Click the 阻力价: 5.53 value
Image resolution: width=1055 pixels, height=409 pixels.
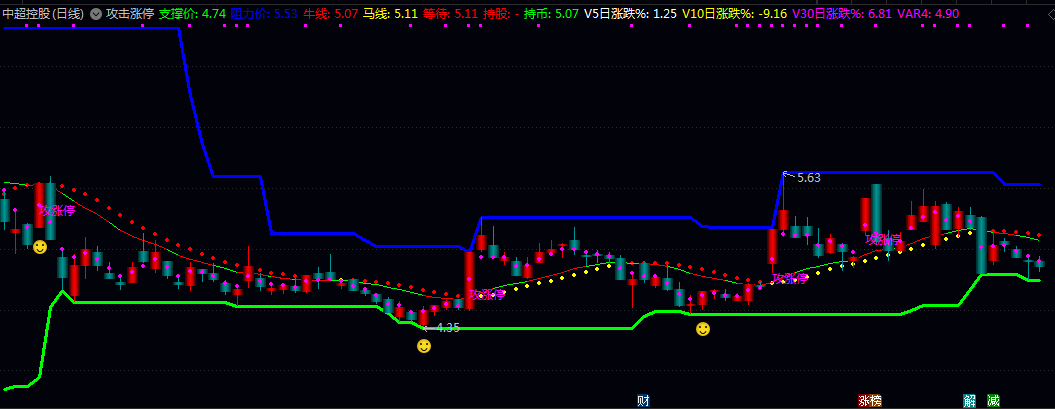click(264, 14)
